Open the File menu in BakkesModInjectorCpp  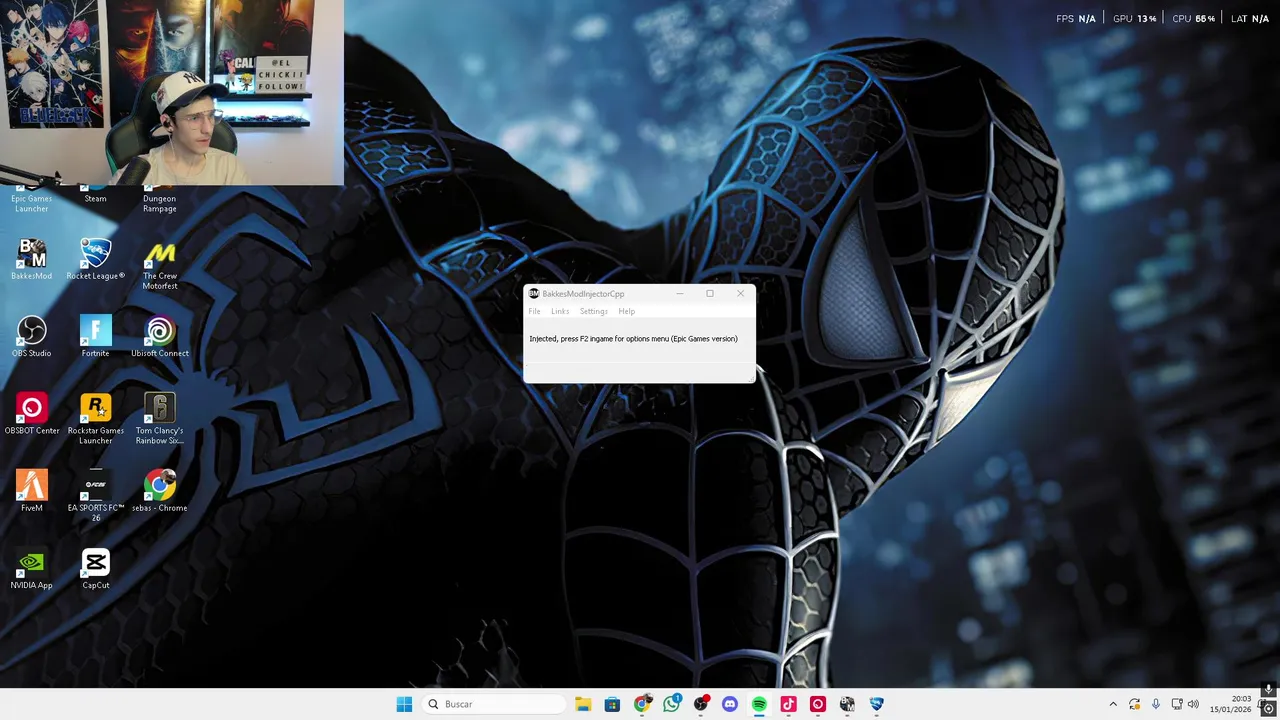click(534, 311)
